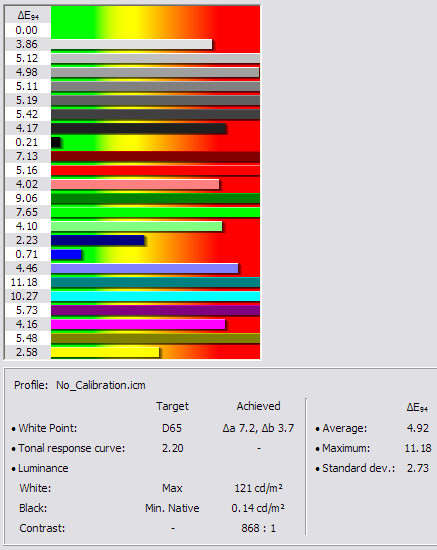This screenshot has width=437, height=550.
Task: Select the yellow bar beside 2.58
Action: (105, 352)
